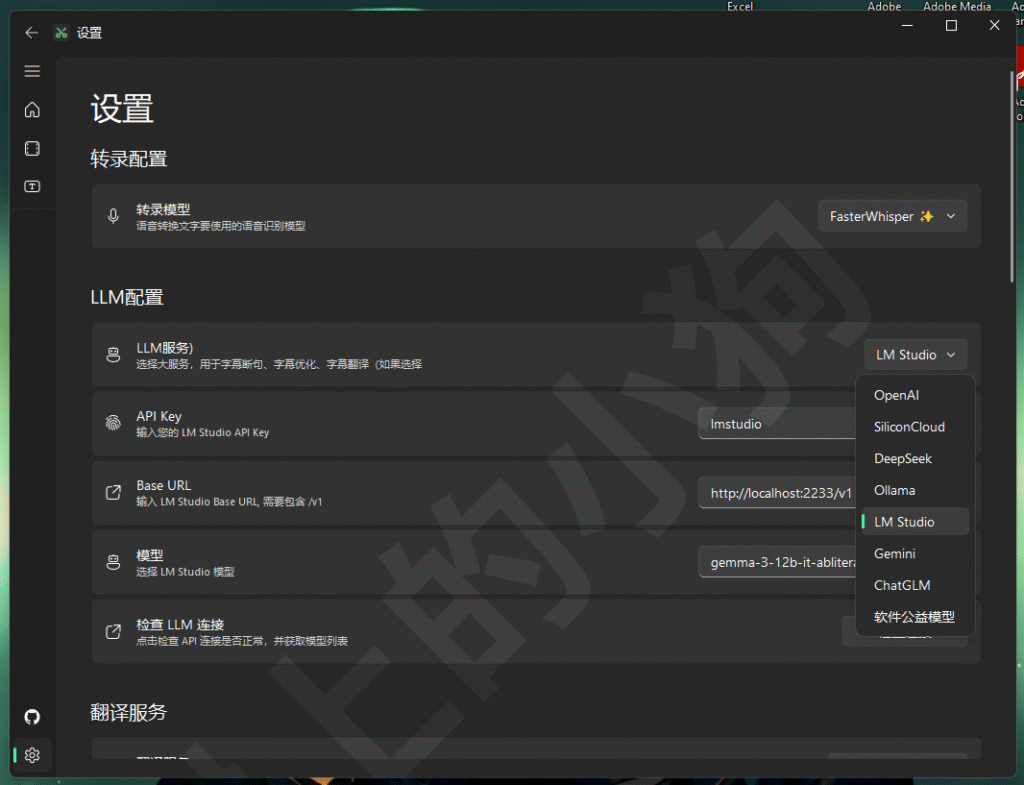Click the external link icon beside Base URL
Viewport: 1024px width, 785px height.
[x=113, y=492]
